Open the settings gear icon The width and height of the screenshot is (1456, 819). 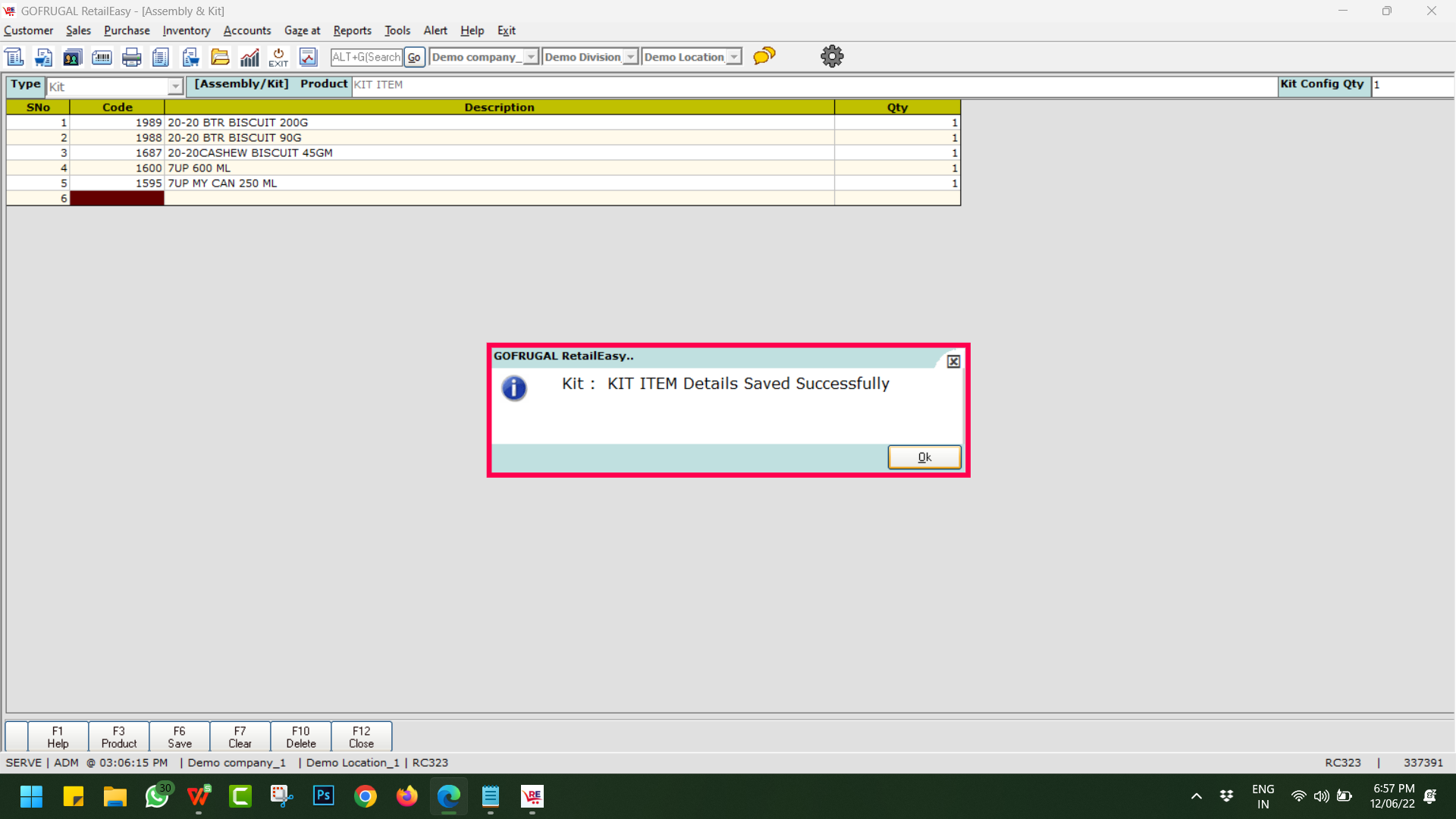pyautogui.click(x=832, y=56)
